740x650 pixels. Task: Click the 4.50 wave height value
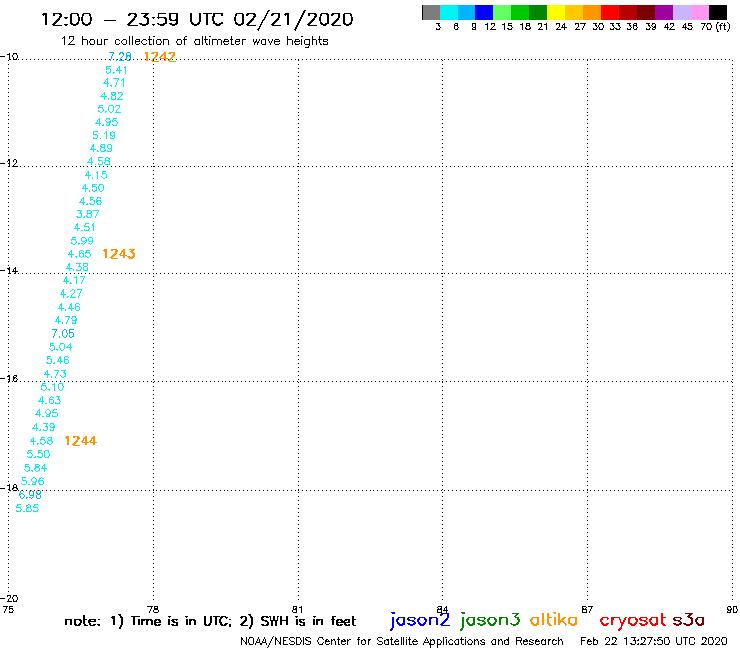click(93, 188)
